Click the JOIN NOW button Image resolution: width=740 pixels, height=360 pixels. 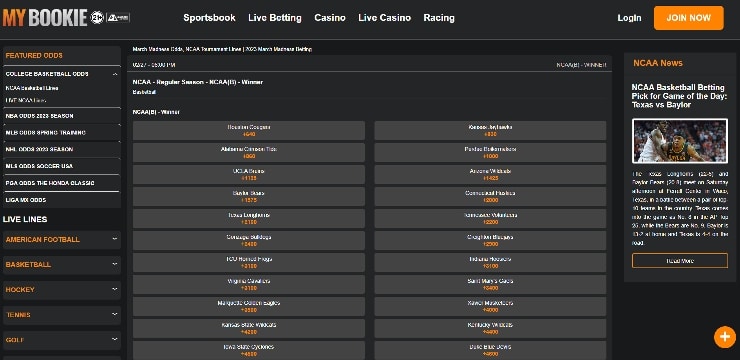[x=689, y=18]
